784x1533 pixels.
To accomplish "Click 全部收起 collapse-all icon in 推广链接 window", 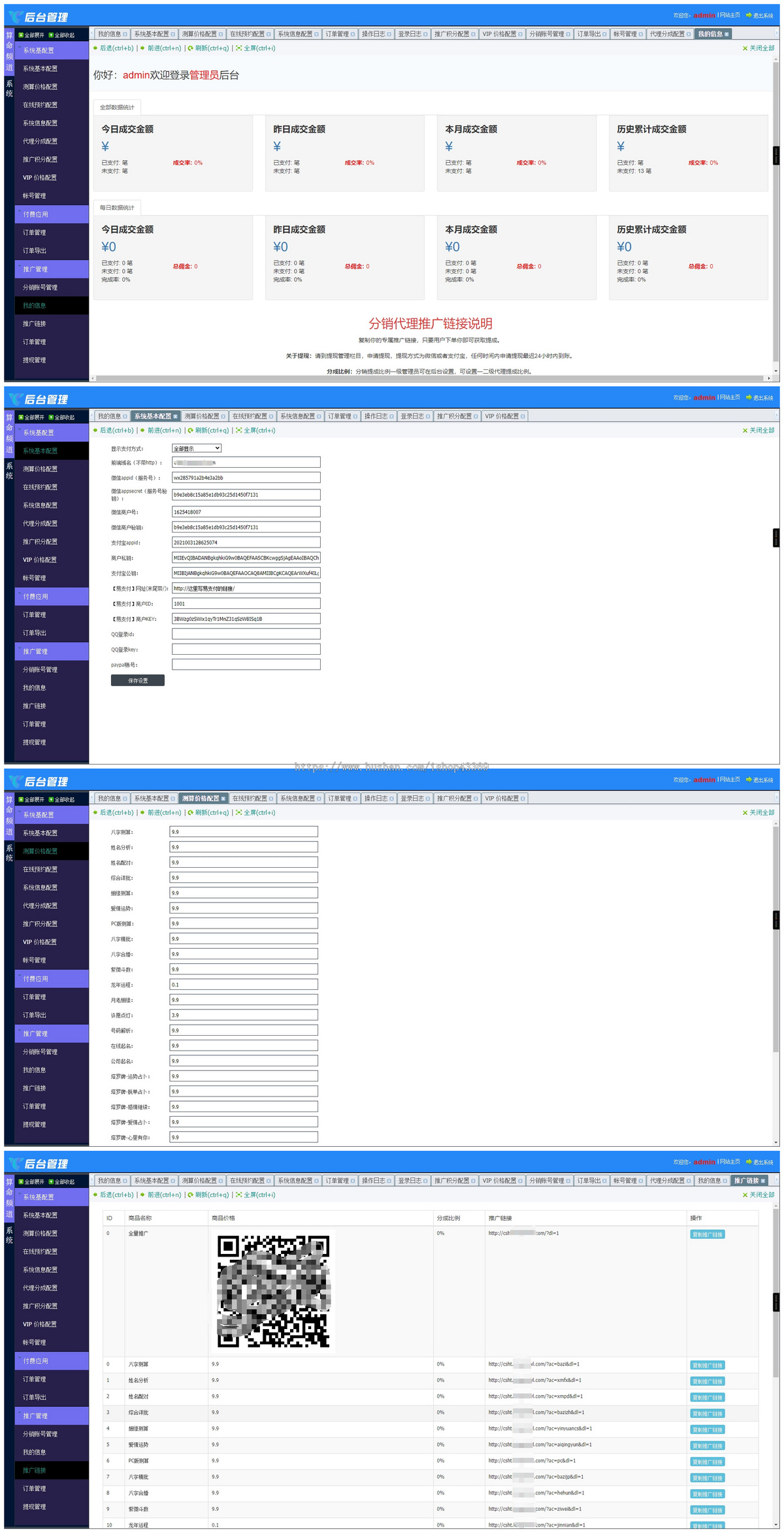I will point(51,1182).
